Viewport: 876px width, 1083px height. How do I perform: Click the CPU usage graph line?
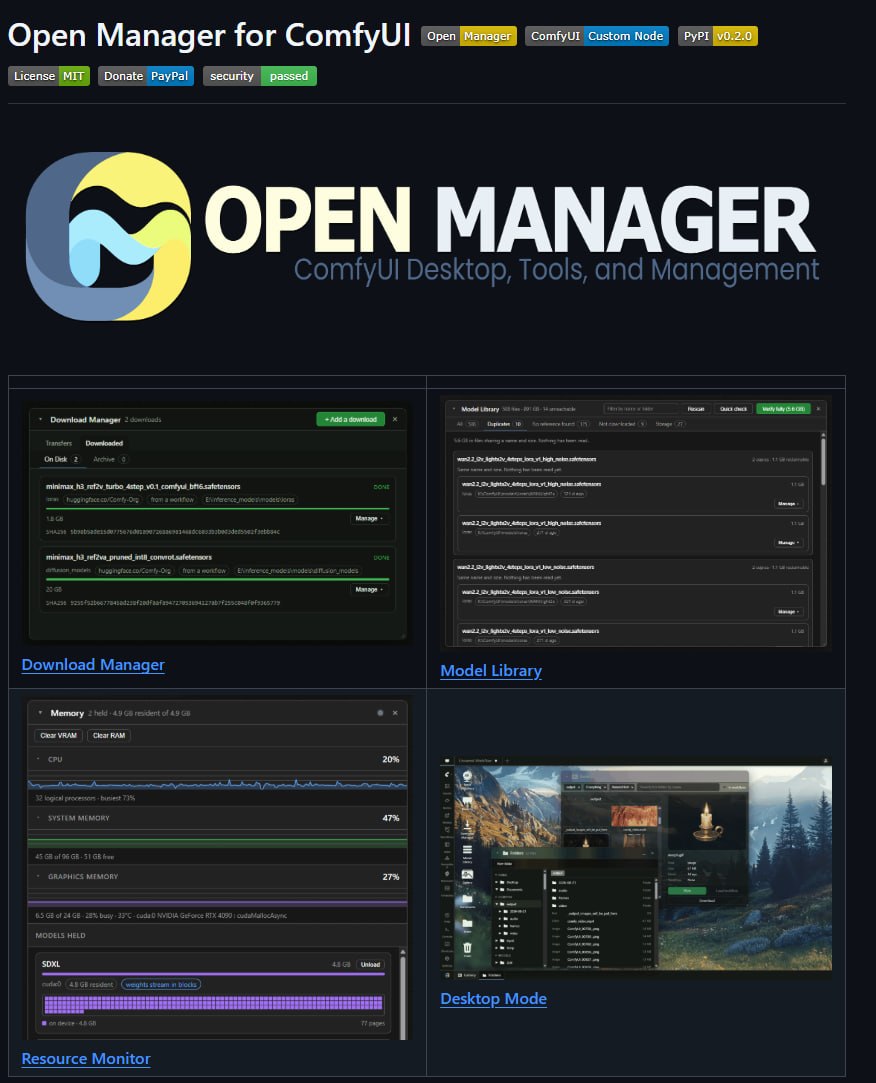[218, 785]
